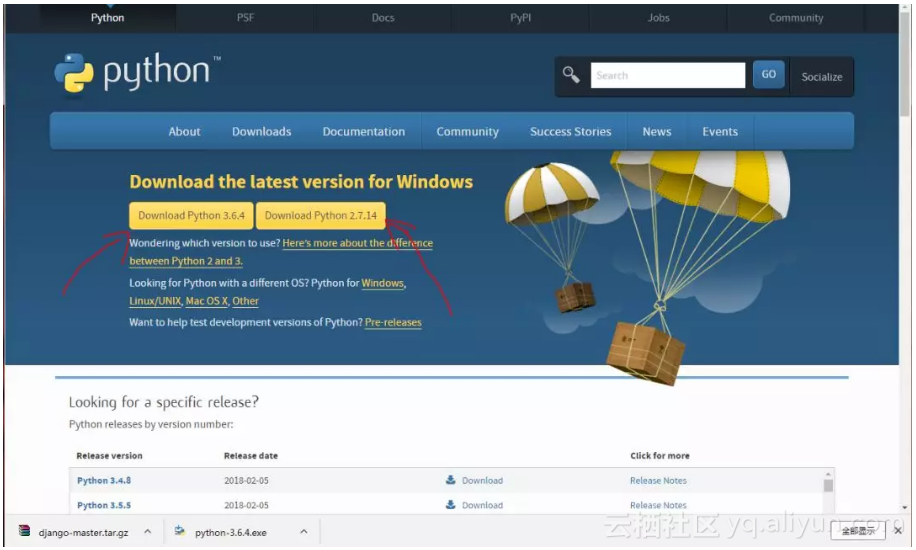Open the Documentation menu
The width and height of the screenshot is (916, 550).
pyautogui.click(x=363, y=132)
